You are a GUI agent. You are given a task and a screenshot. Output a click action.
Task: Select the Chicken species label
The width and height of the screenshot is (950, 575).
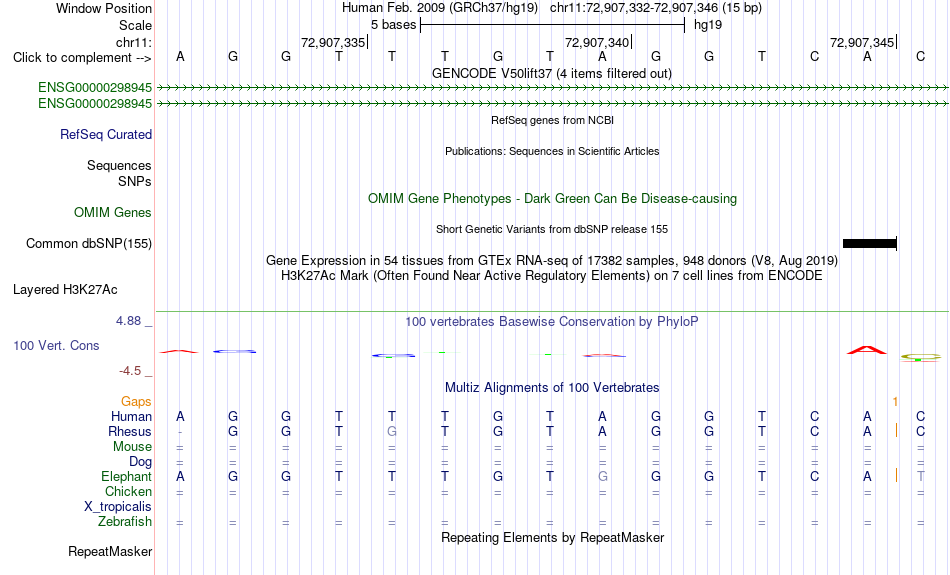pos(128,491)
